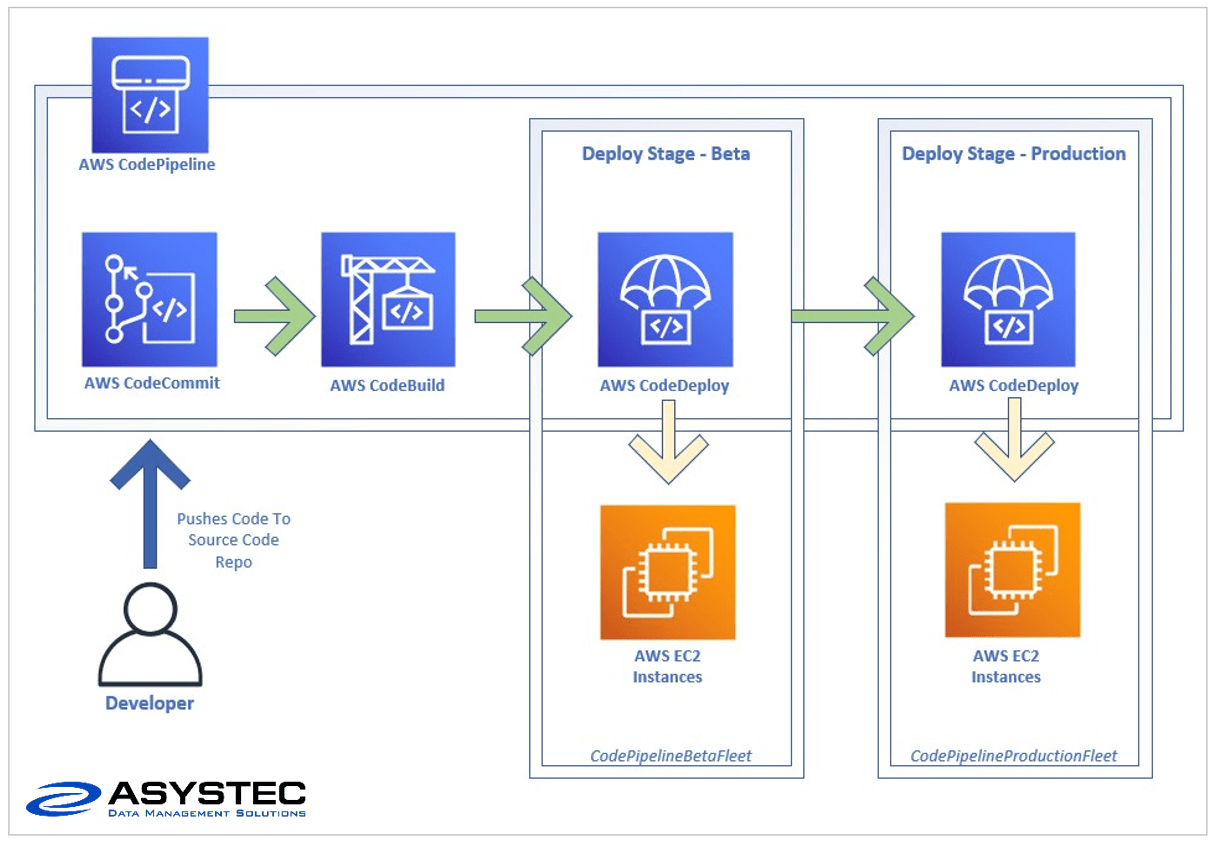The image size is (1218, 846).
Task: Click the Production stage EC2 Instances icon
Action: click(1013, 570)
